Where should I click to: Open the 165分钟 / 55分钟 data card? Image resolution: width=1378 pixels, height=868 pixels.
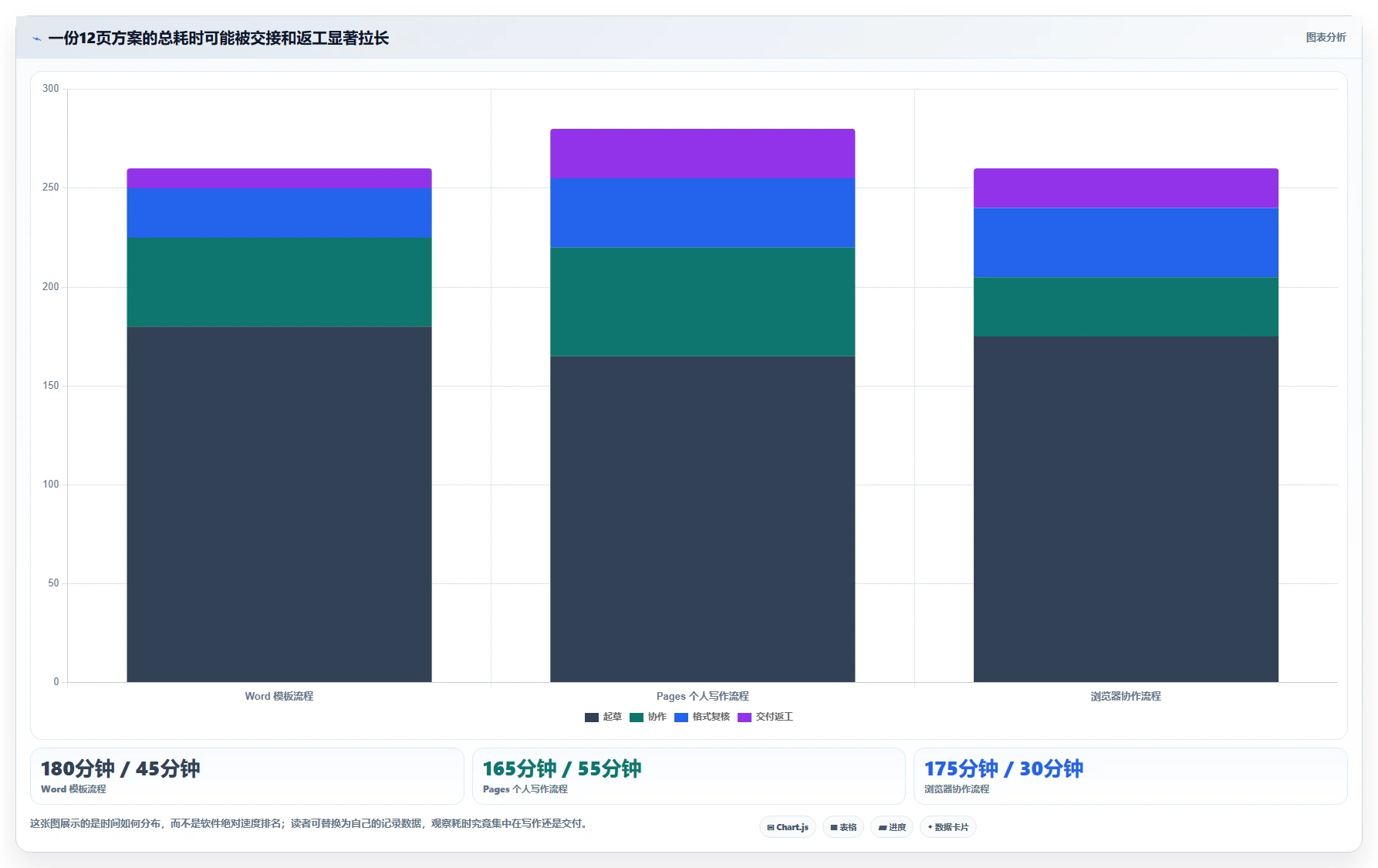(688, 776)
